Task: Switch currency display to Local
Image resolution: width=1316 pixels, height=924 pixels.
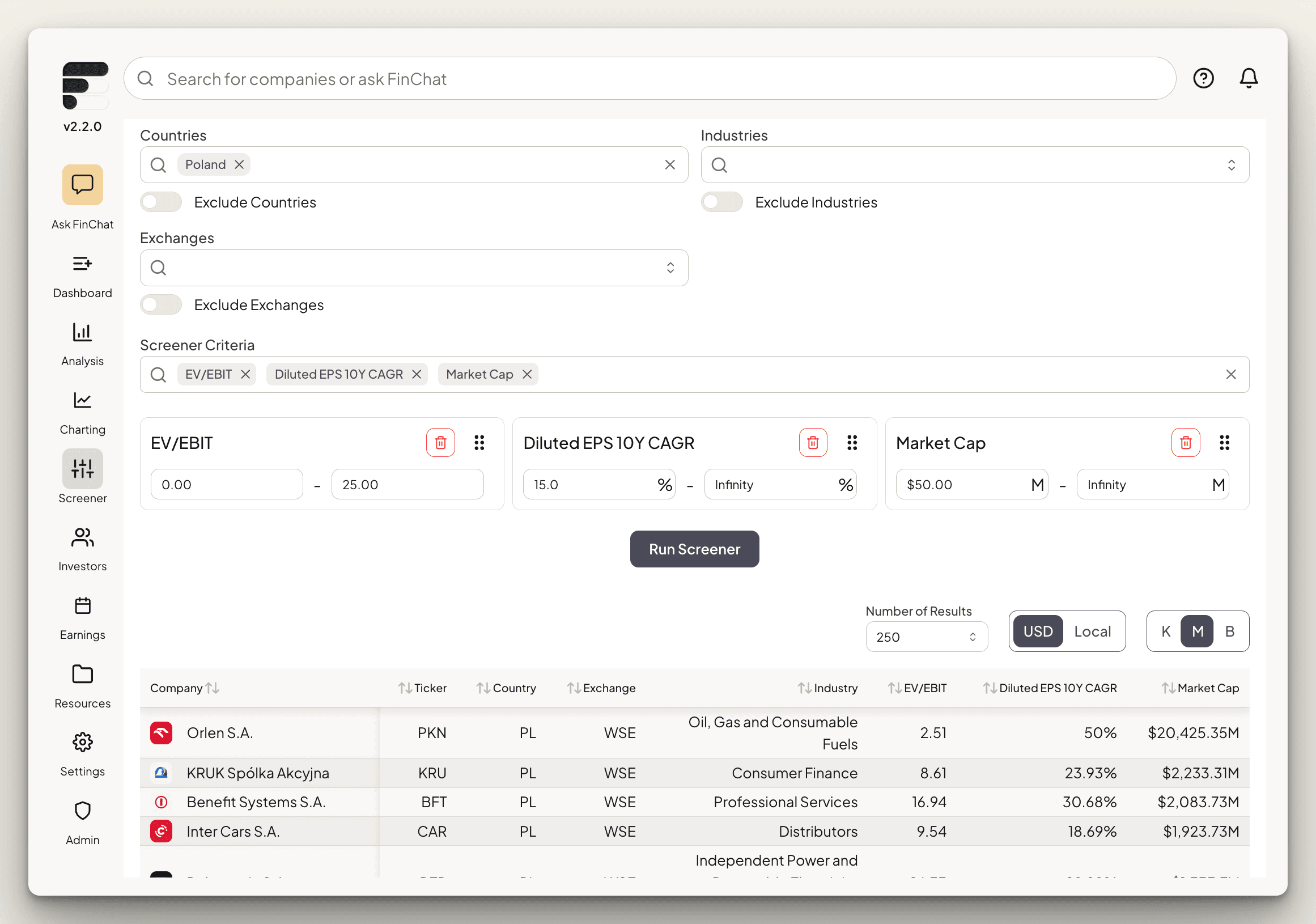Action: coord(1092,631)
